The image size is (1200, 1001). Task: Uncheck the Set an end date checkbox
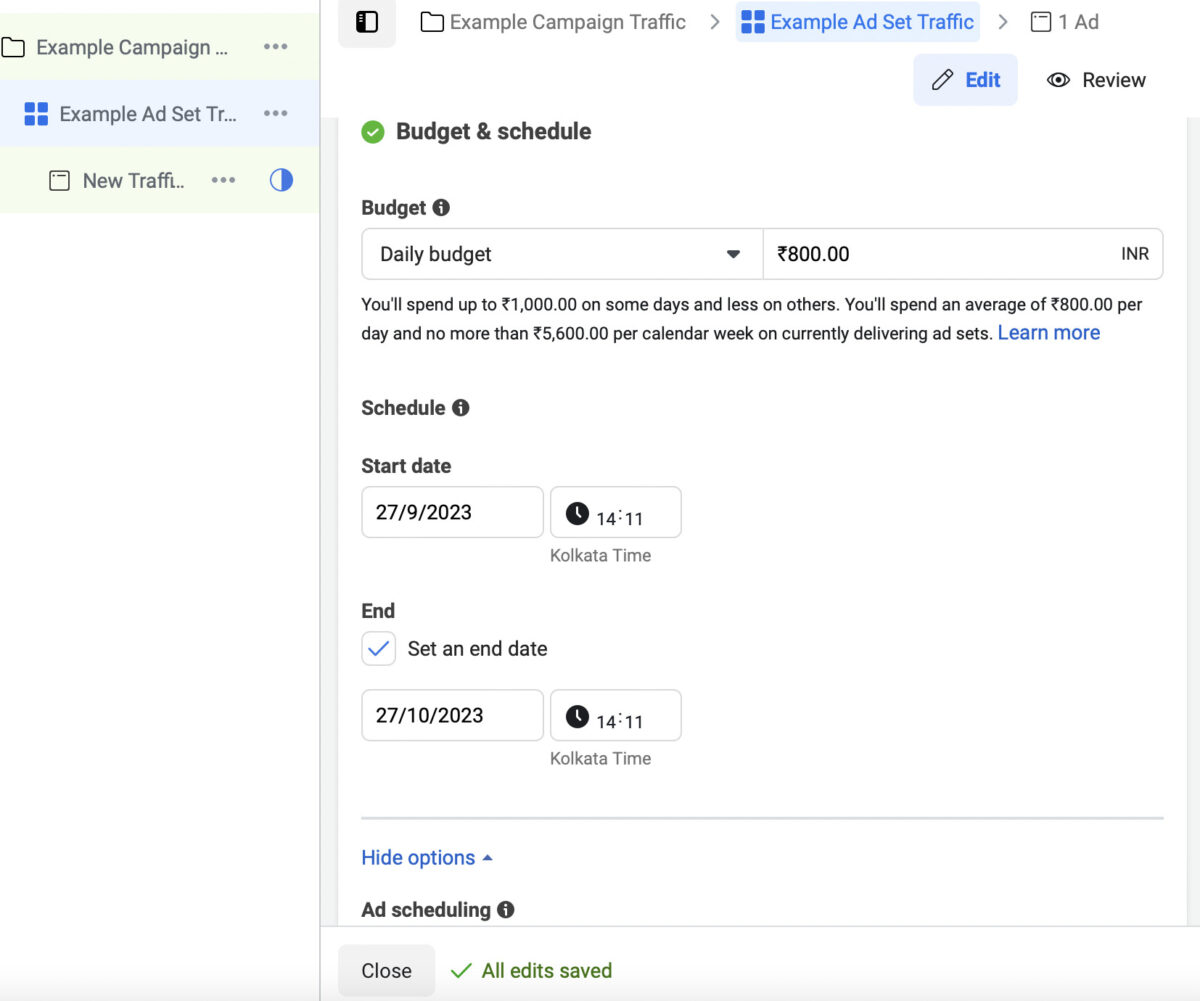coord(378,648)
